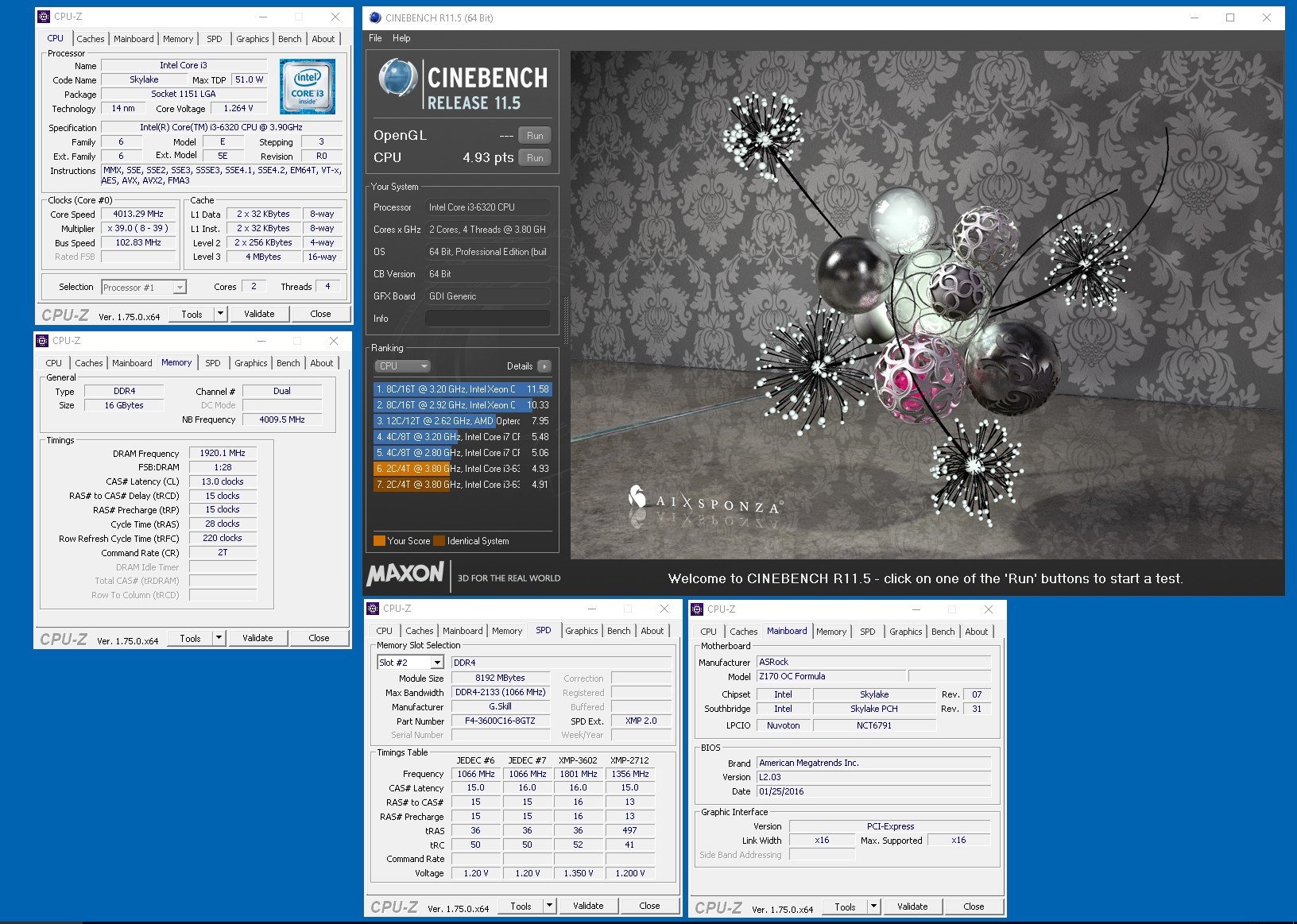Select ranking row 4 Intel Core i7 5.48
Viewport: 1297px width, 924px height.
(x=463, y=437)
